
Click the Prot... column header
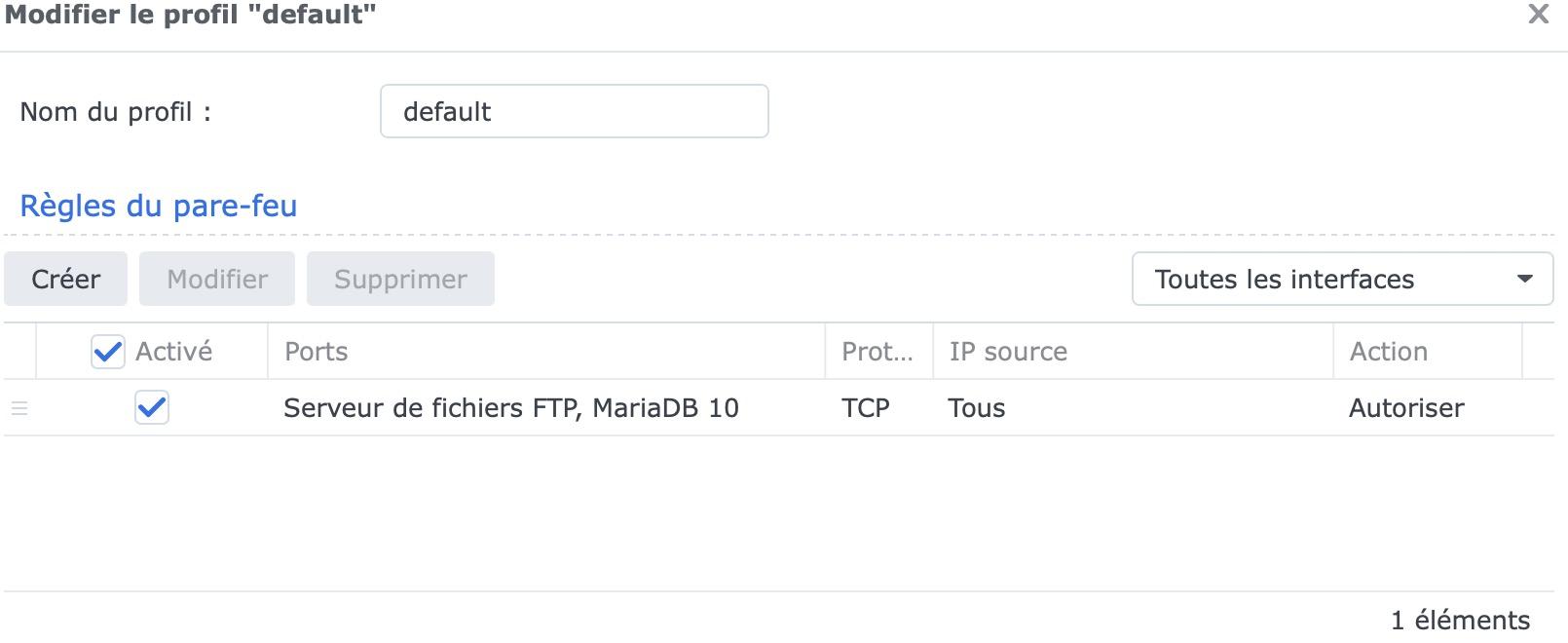877,352
